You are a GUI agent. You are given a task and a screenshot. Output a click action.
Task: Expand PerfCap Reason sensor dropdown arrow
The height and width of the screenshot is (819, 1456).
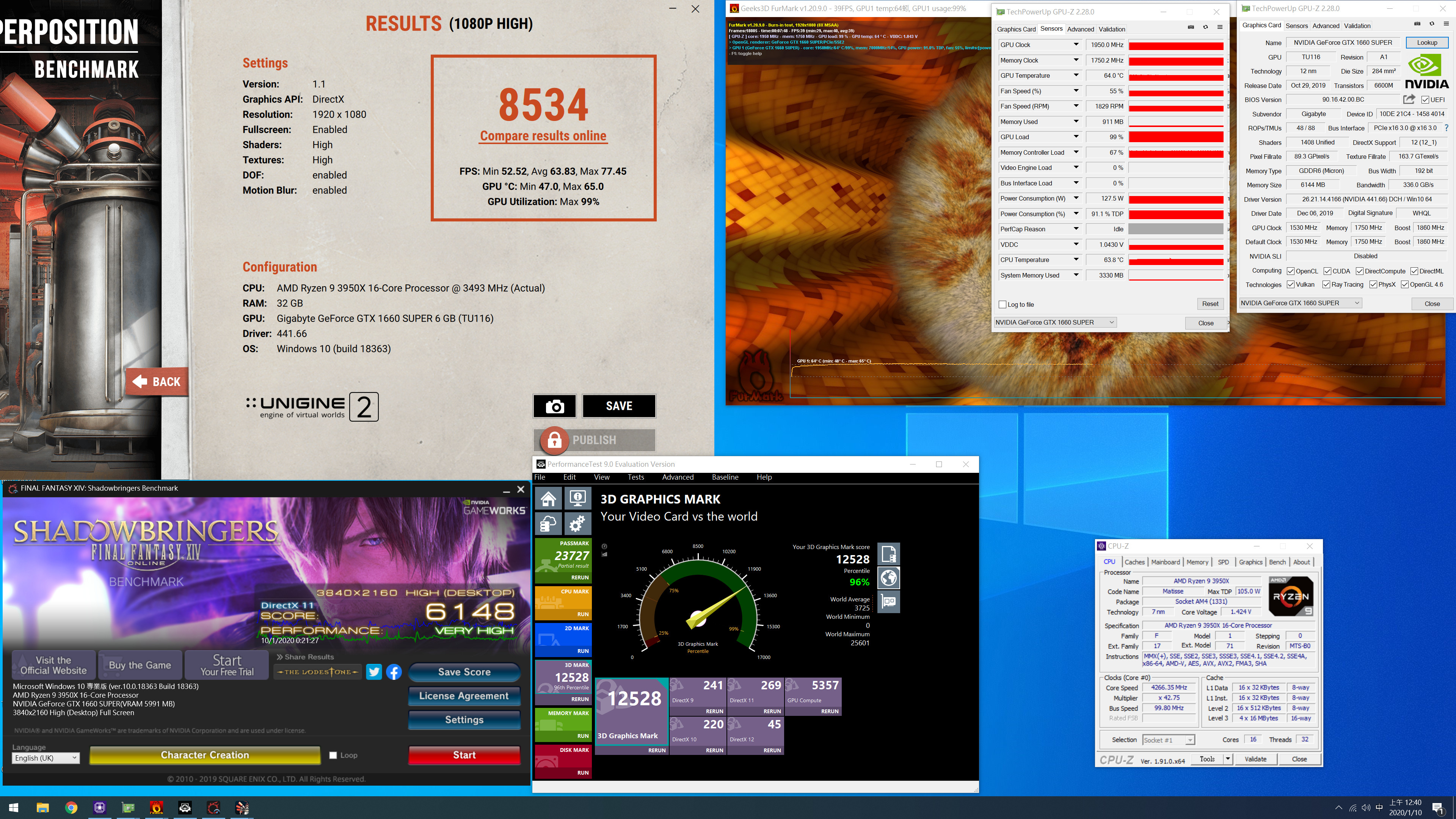tap(1076, 229)
